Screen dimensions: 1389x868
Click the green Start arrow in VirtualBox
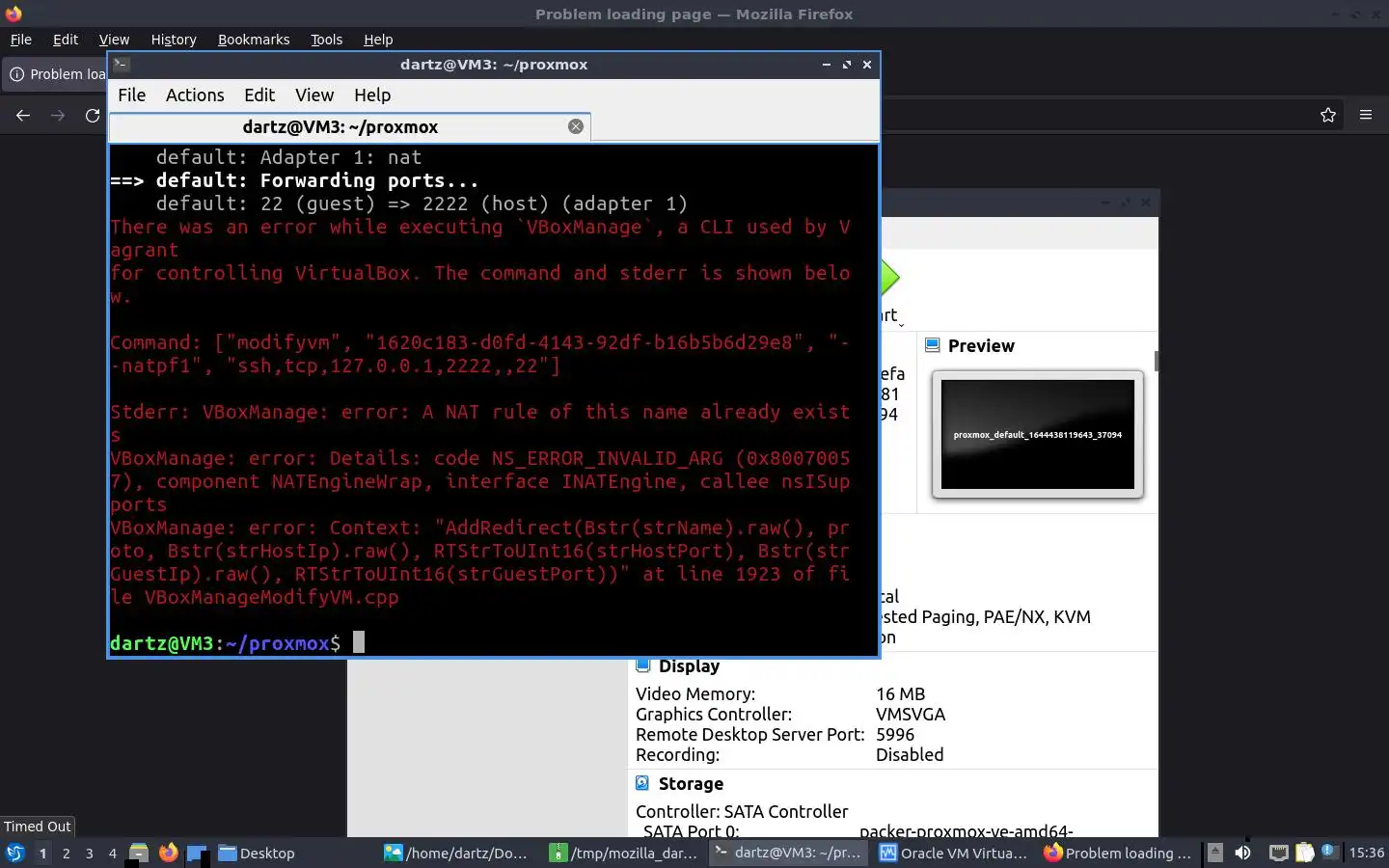tap(889, 279)
